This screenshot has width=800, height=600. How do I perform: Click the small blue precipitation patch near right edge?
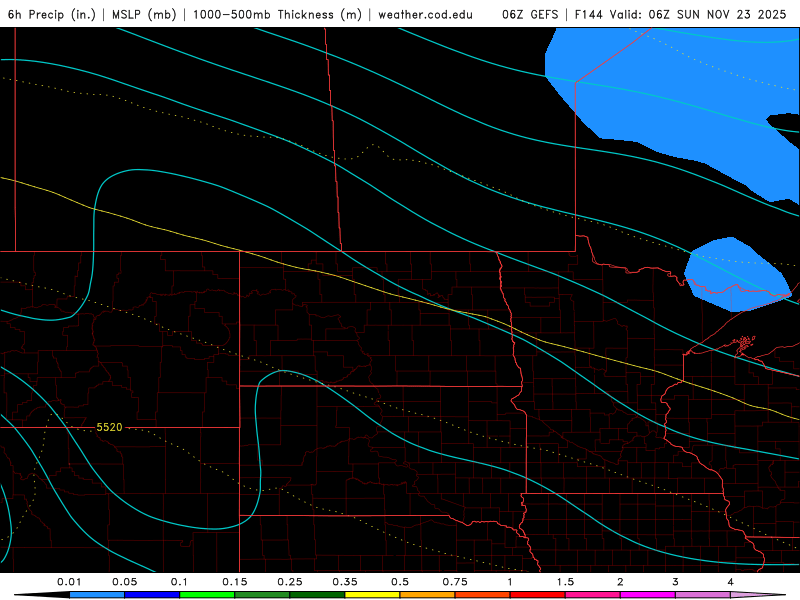737,276
